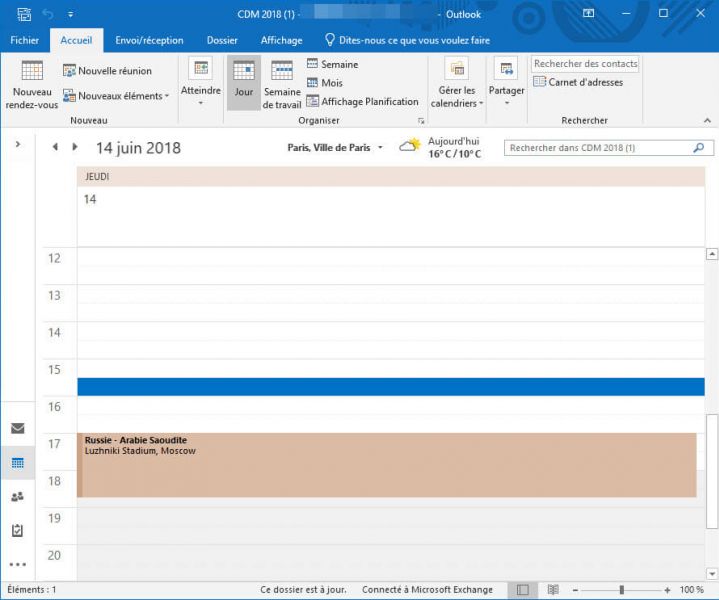The image size is (719, 600).
Task: Click the Dites-nous ce que vous voulez faire box
Action: 407,40
